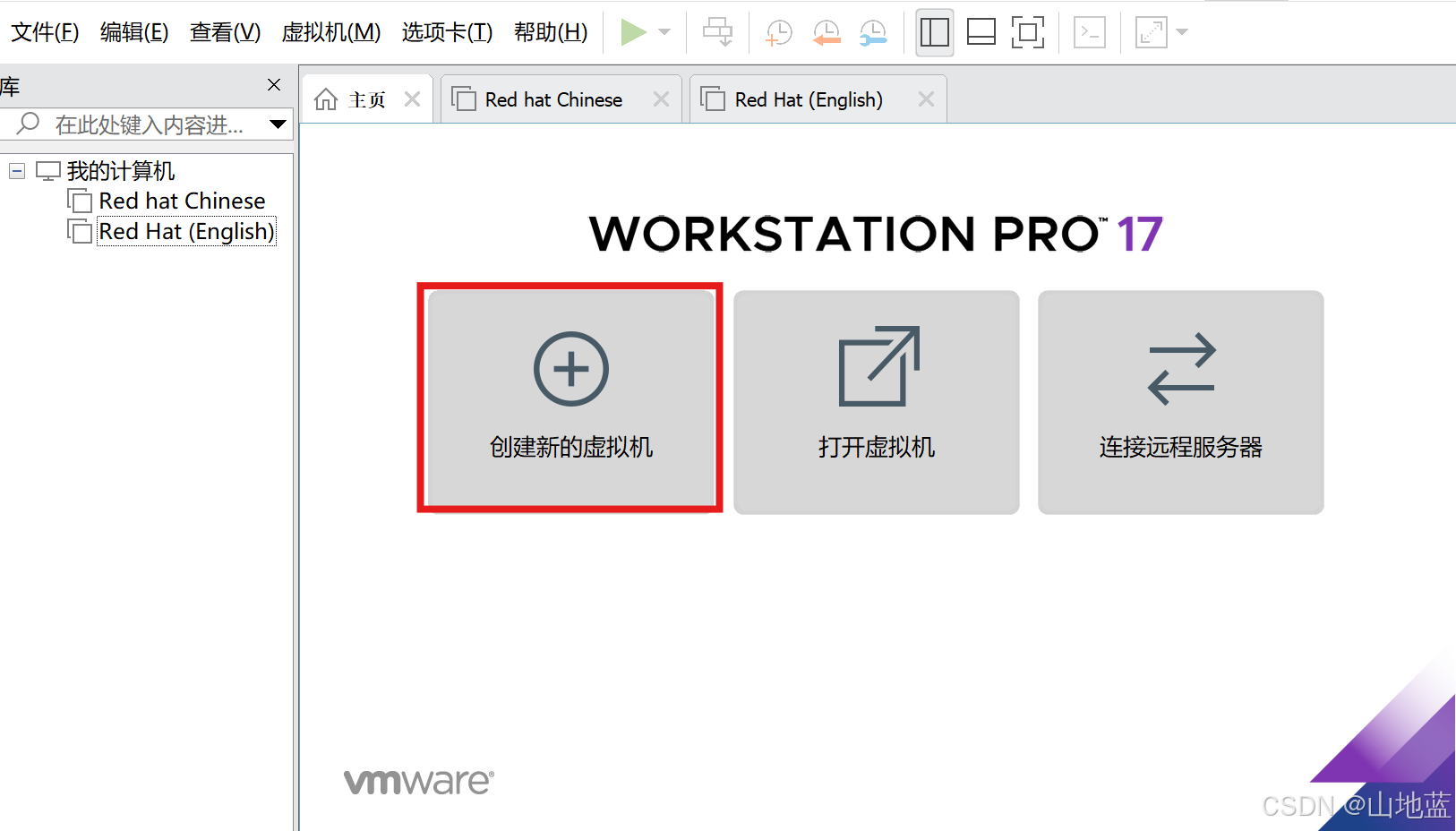
Task: Open the 选项卡(T) menu
Action: coord(448,32)
